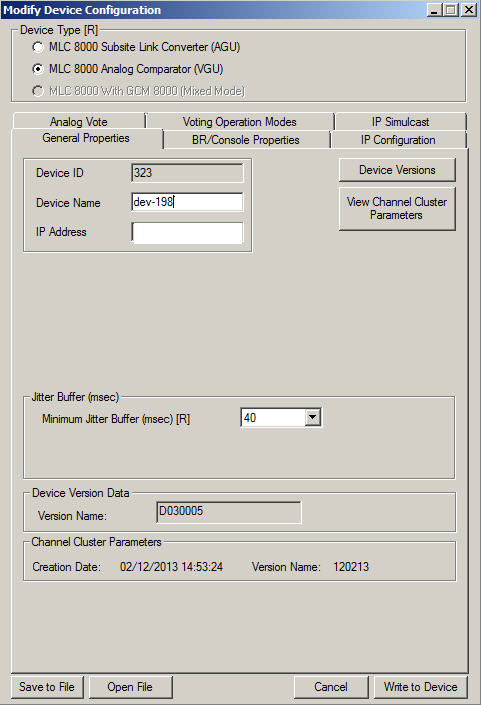
Task: Cancel the device configuration changes
Action: coord(331,687)
